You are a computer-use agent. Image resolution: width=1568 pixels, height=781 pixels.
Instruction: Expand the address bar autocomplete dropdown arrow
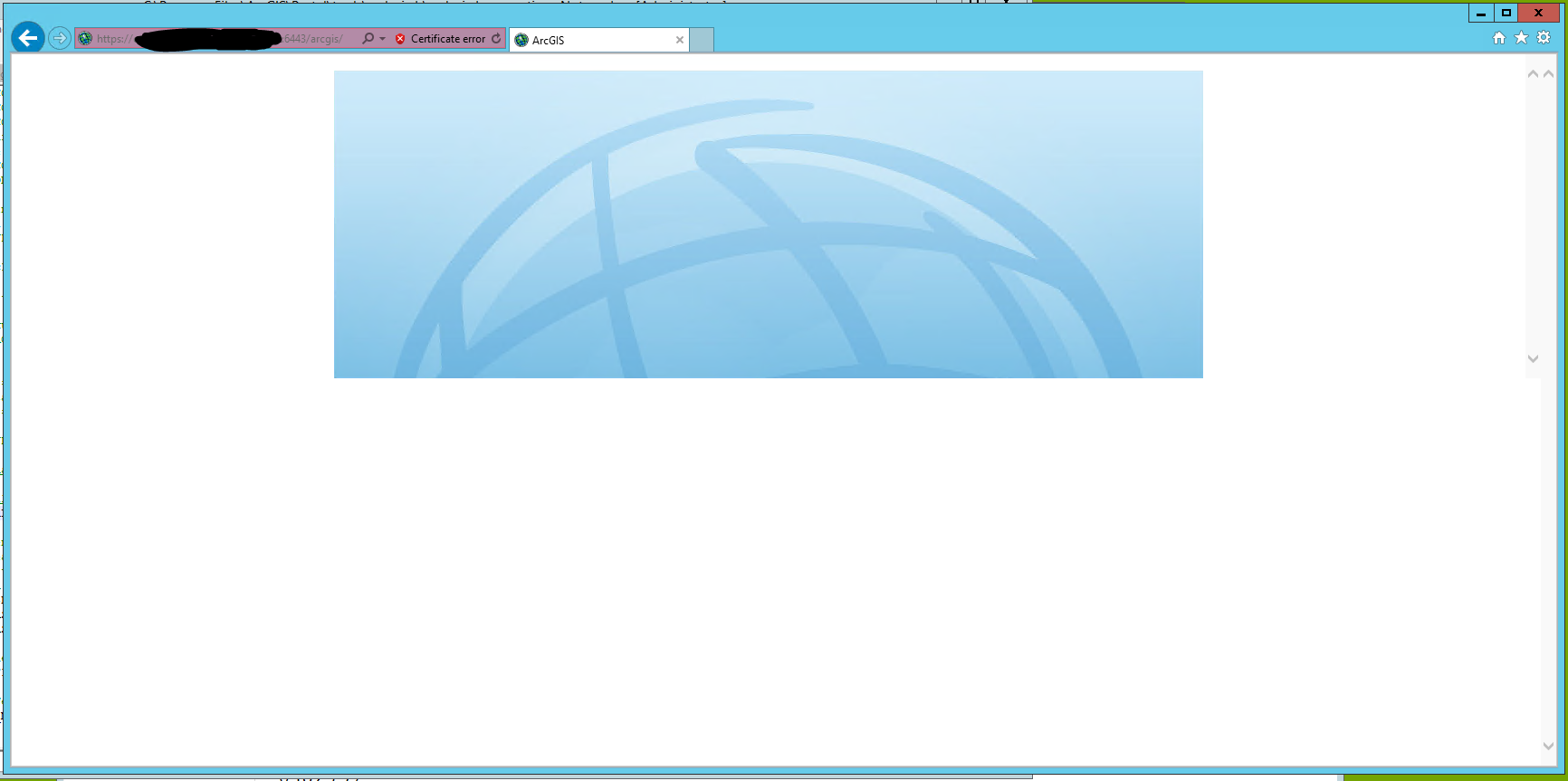382,38
